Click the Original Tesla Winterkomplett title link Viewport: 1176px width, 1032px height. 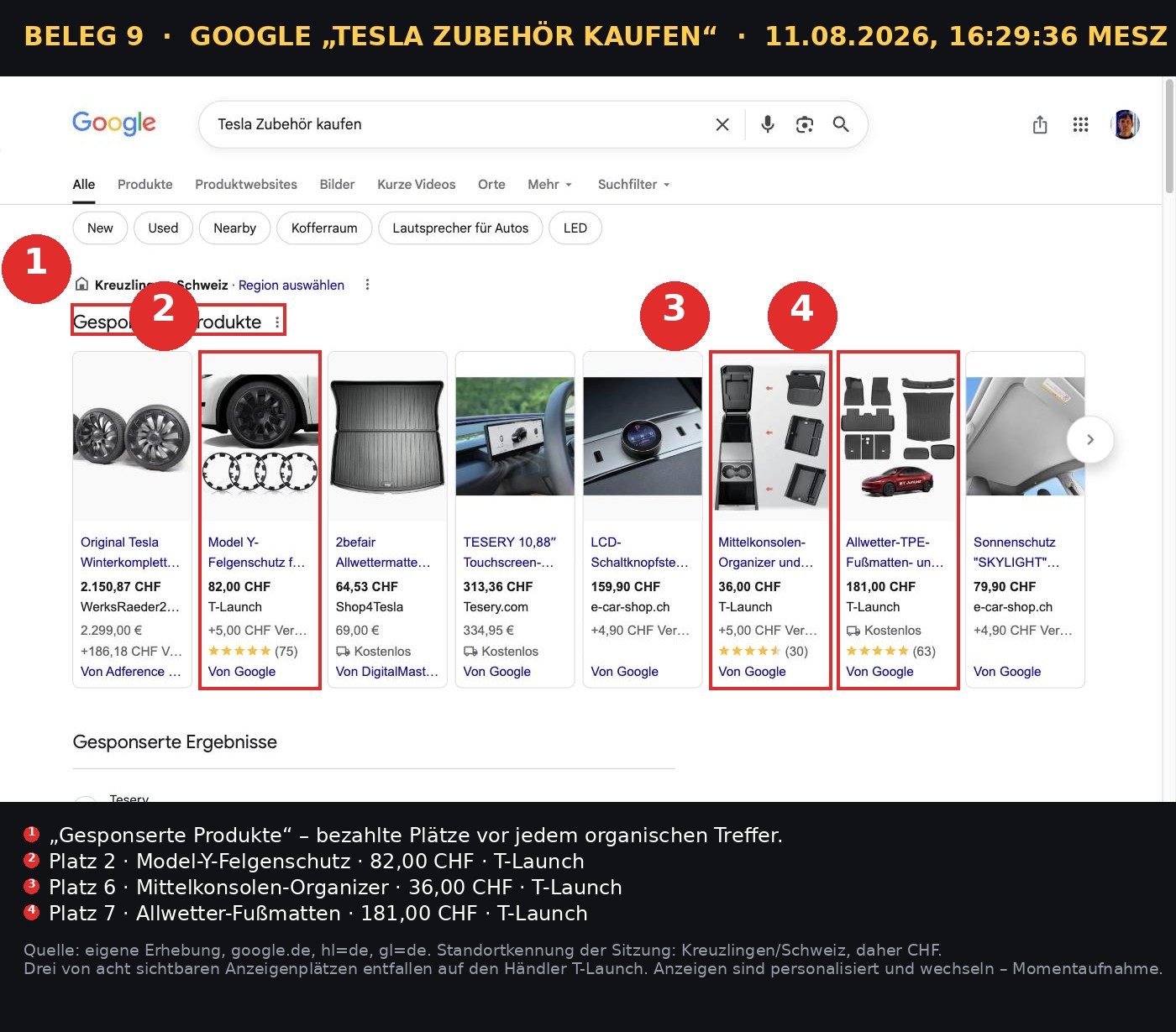pyautogui.click(x=130, y=553)
